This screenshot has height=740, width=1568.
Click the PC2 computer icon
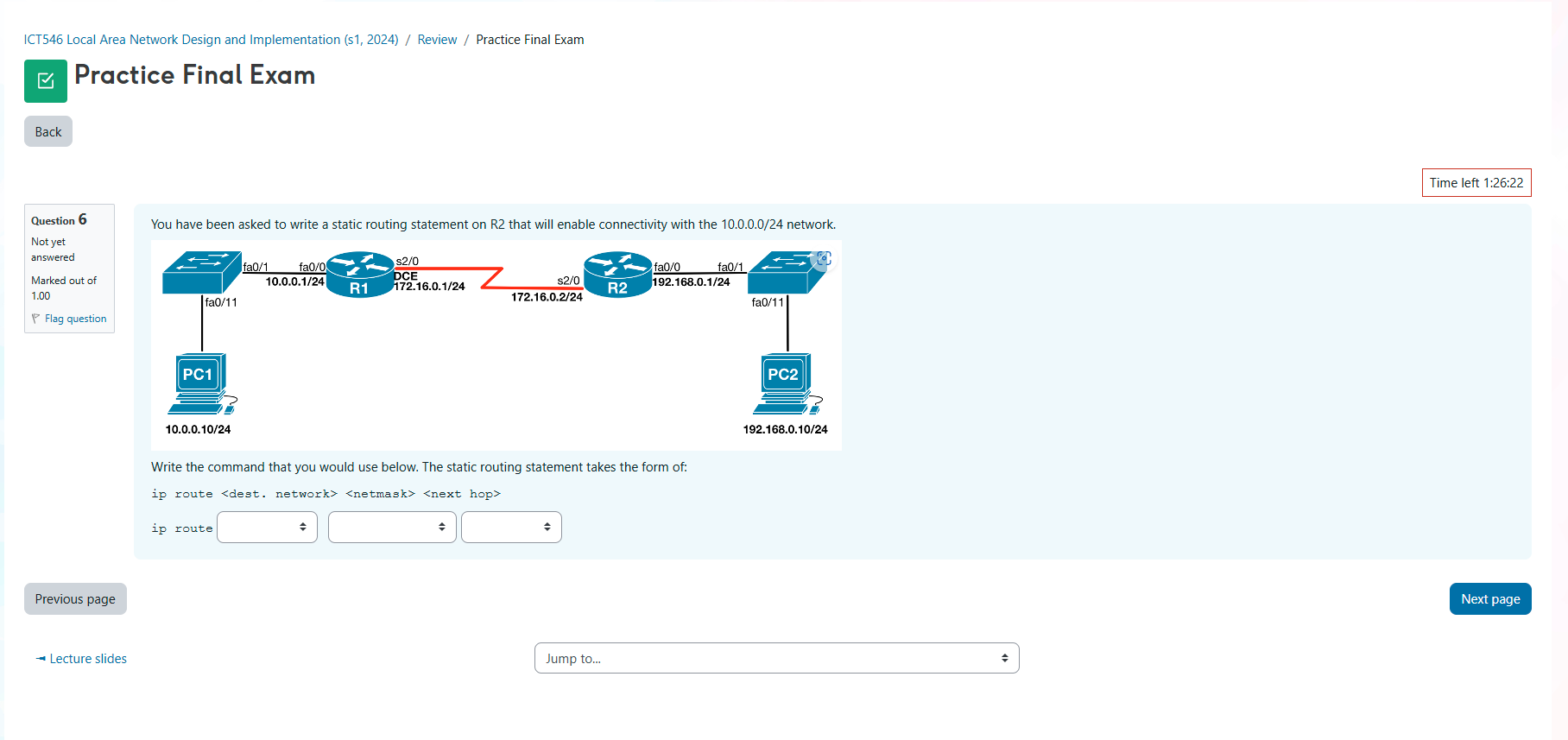coord(787,384)
